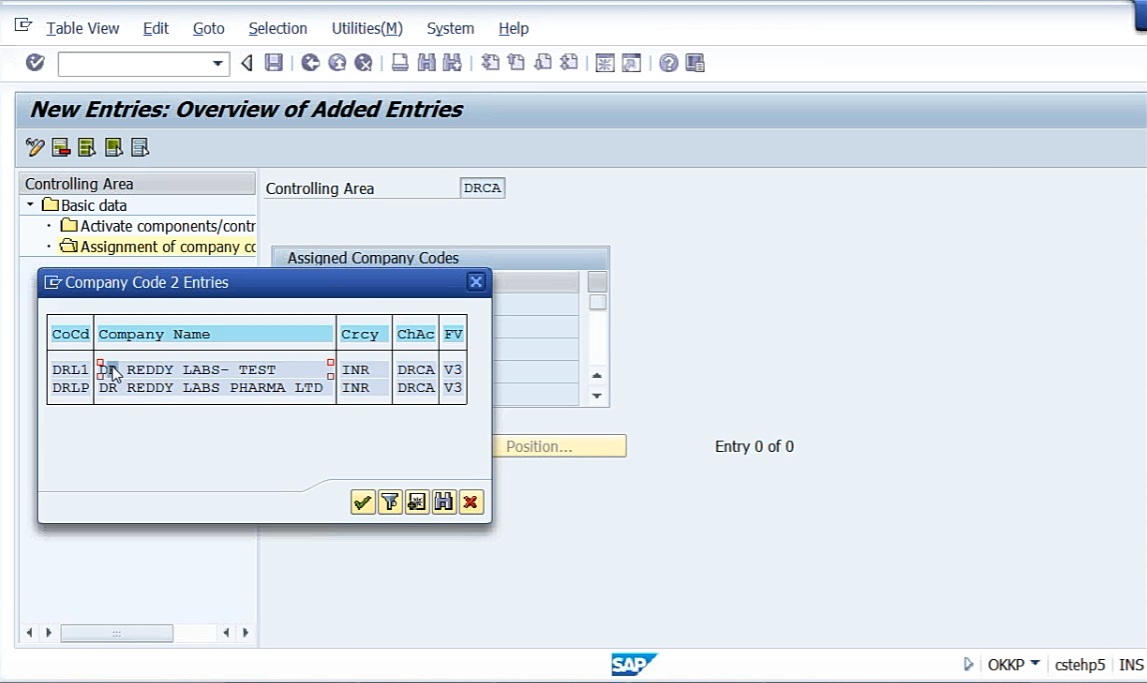Click in the command input field
Screen dimensions: 1147x683
click(134, 64)
